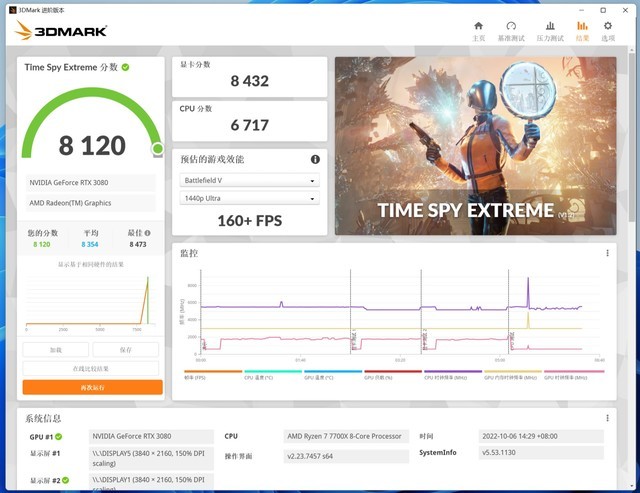Open the Benchmarks speedometer icon

pos(511,26)
